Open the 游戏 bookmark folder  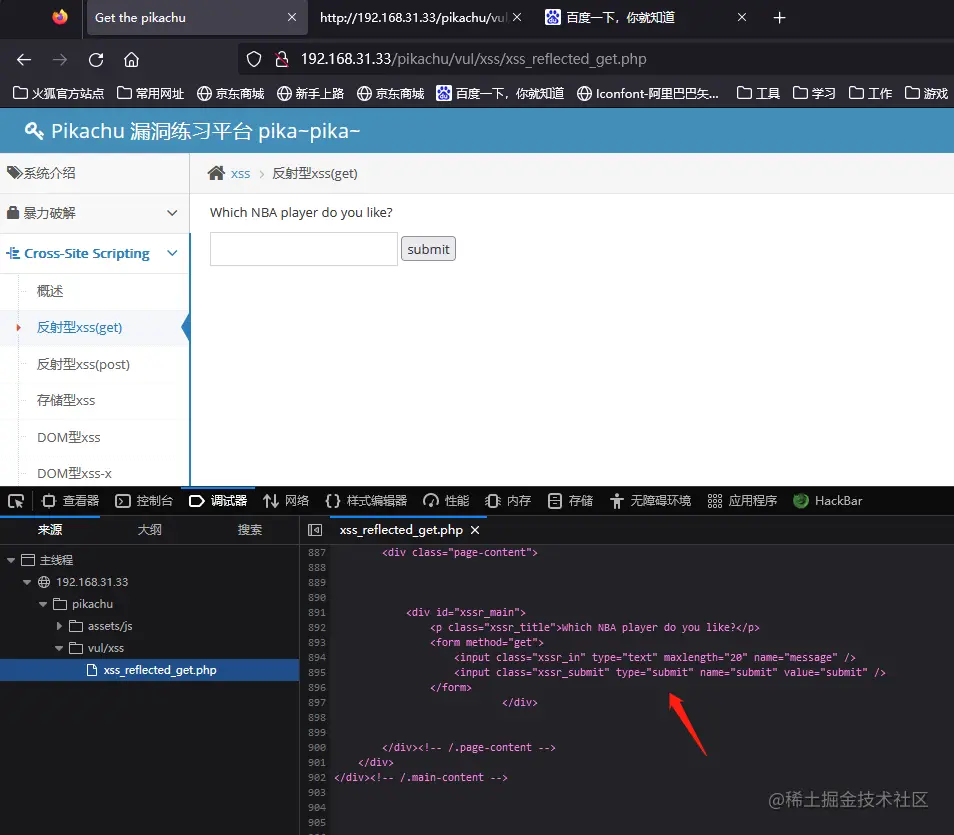pyautogui.click(x=927, y=93)
